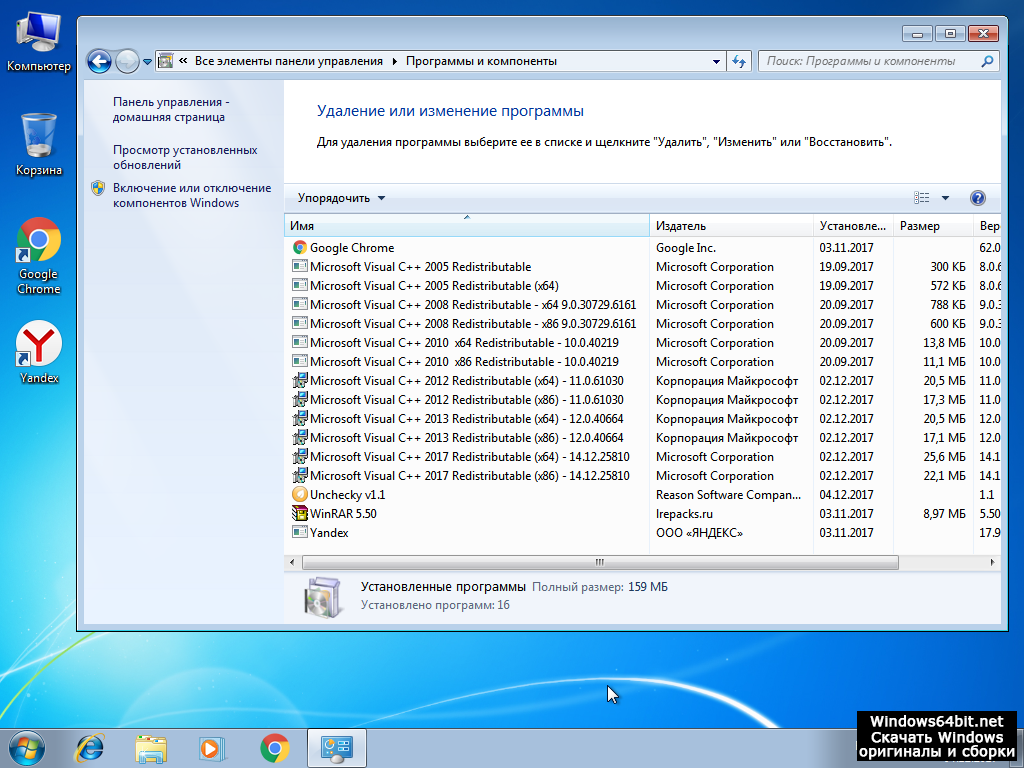Open Просмотр установленных обновлений link
Image resolution: width=1024 pixels, height=768 pixels.
(184, 157)
